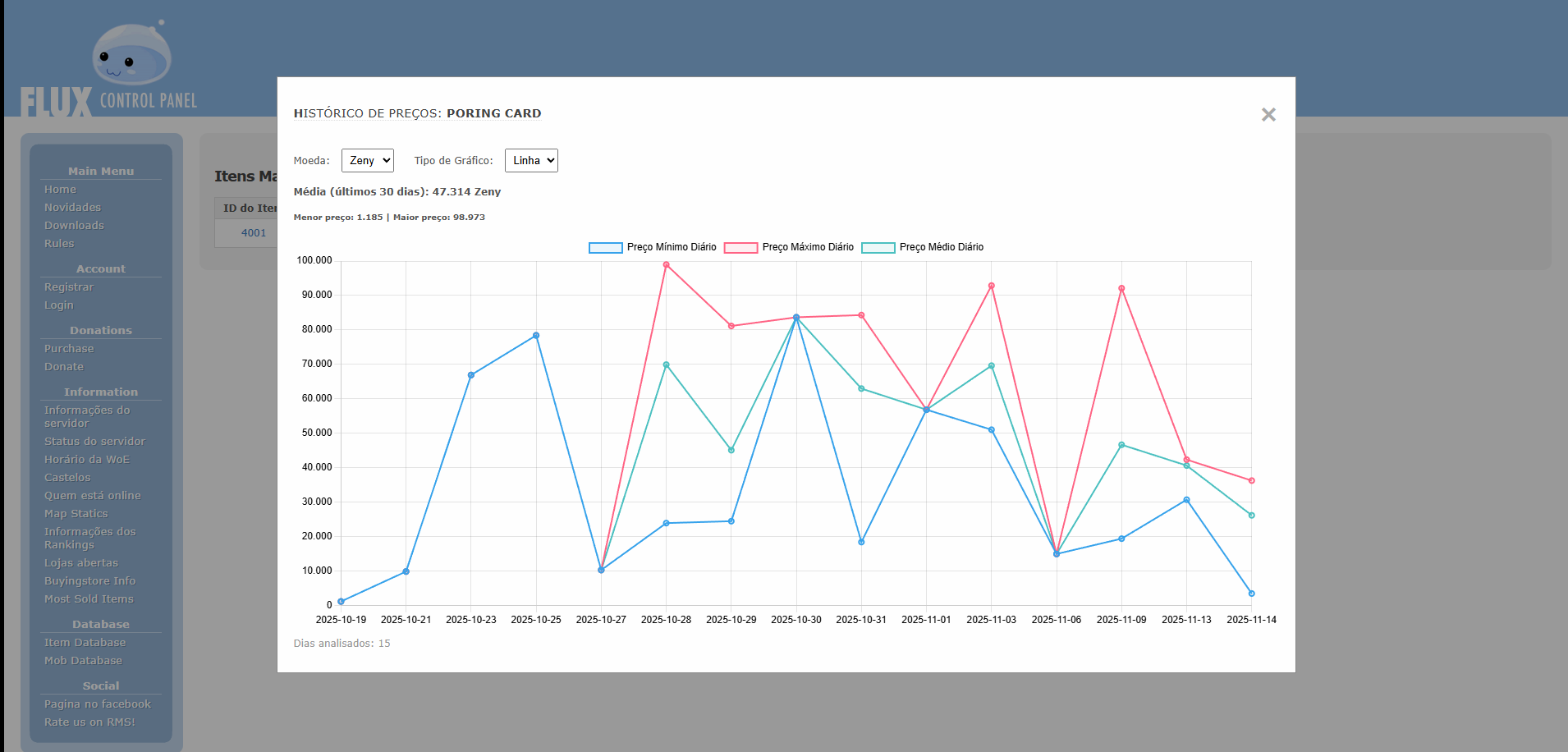Click the blue data point on 2025-10-25
Viewport: 1568px width, 752px height.
click(536, 336)
